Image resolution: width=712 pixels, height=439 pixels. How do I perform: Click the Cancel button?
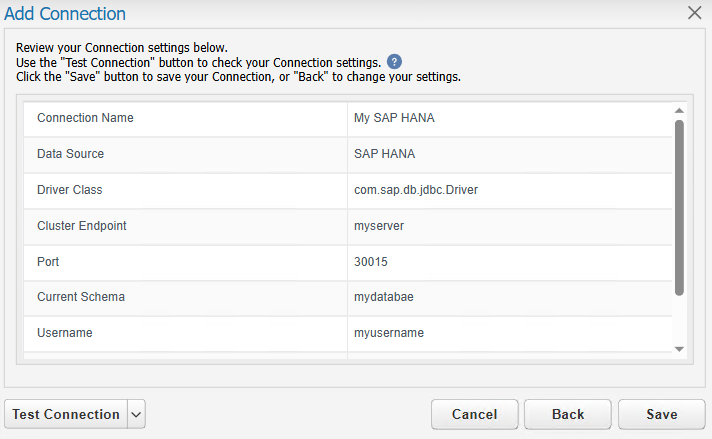coord(475,414)
